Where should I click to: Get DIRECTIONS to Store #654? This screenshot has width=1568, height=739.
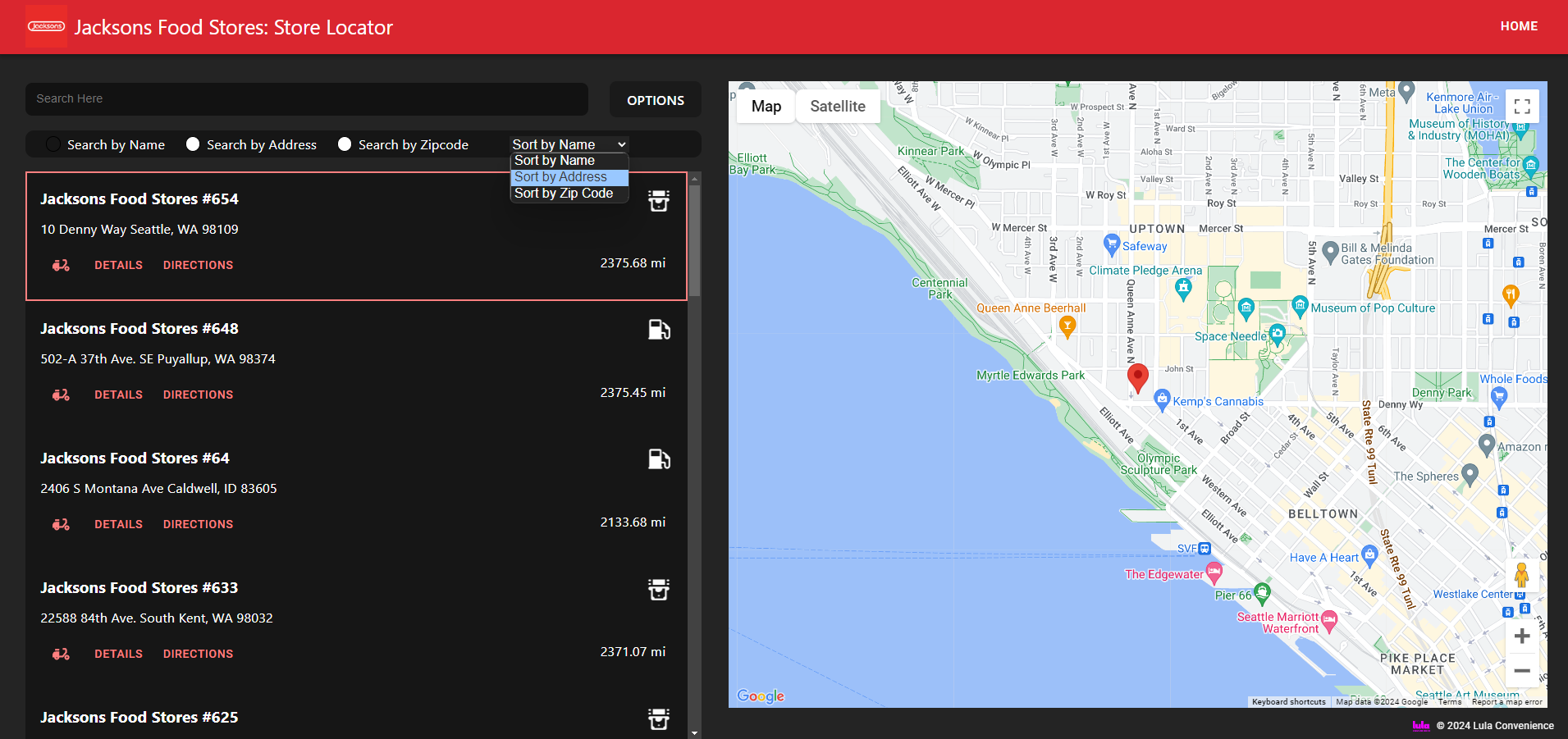tap(198, 265)
